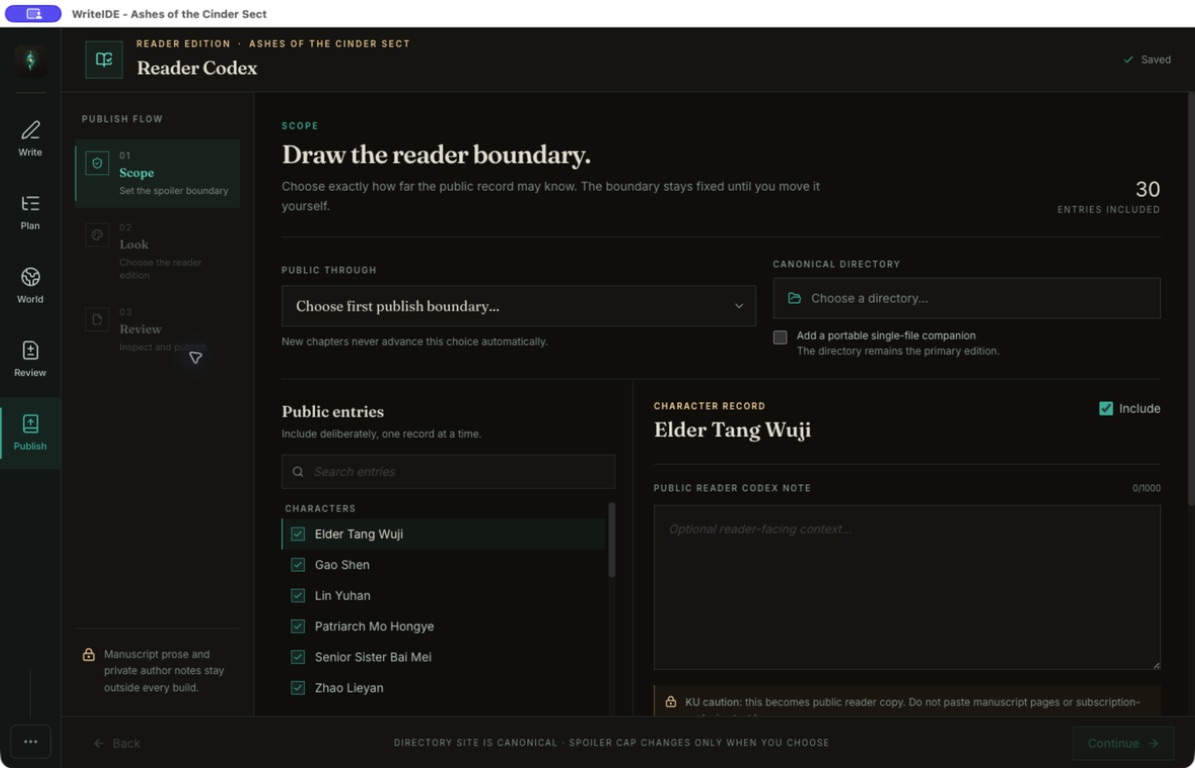Click into the public reader codex note textarea

tap(907, 587)
